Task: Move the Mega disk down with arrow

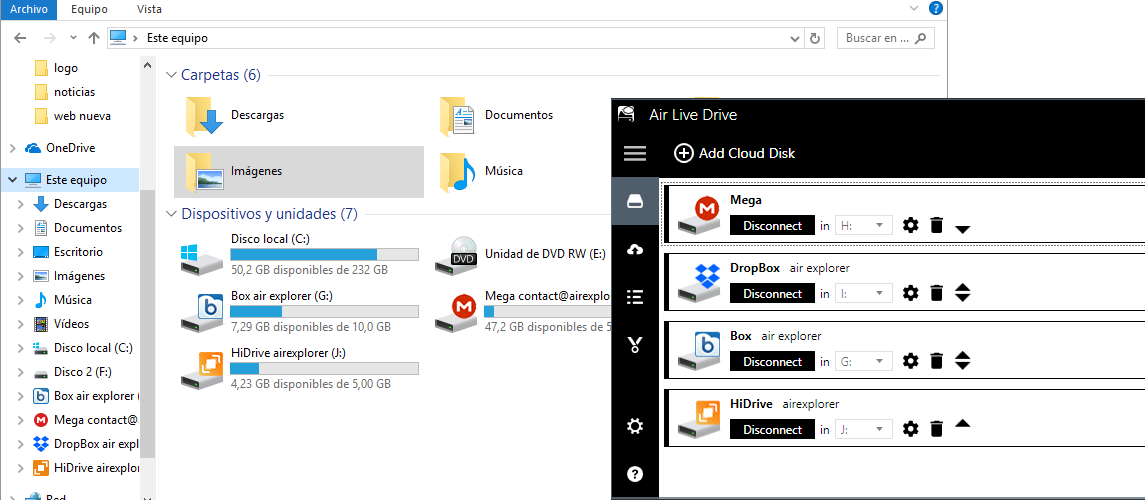Action: click(x=962, y=229)
